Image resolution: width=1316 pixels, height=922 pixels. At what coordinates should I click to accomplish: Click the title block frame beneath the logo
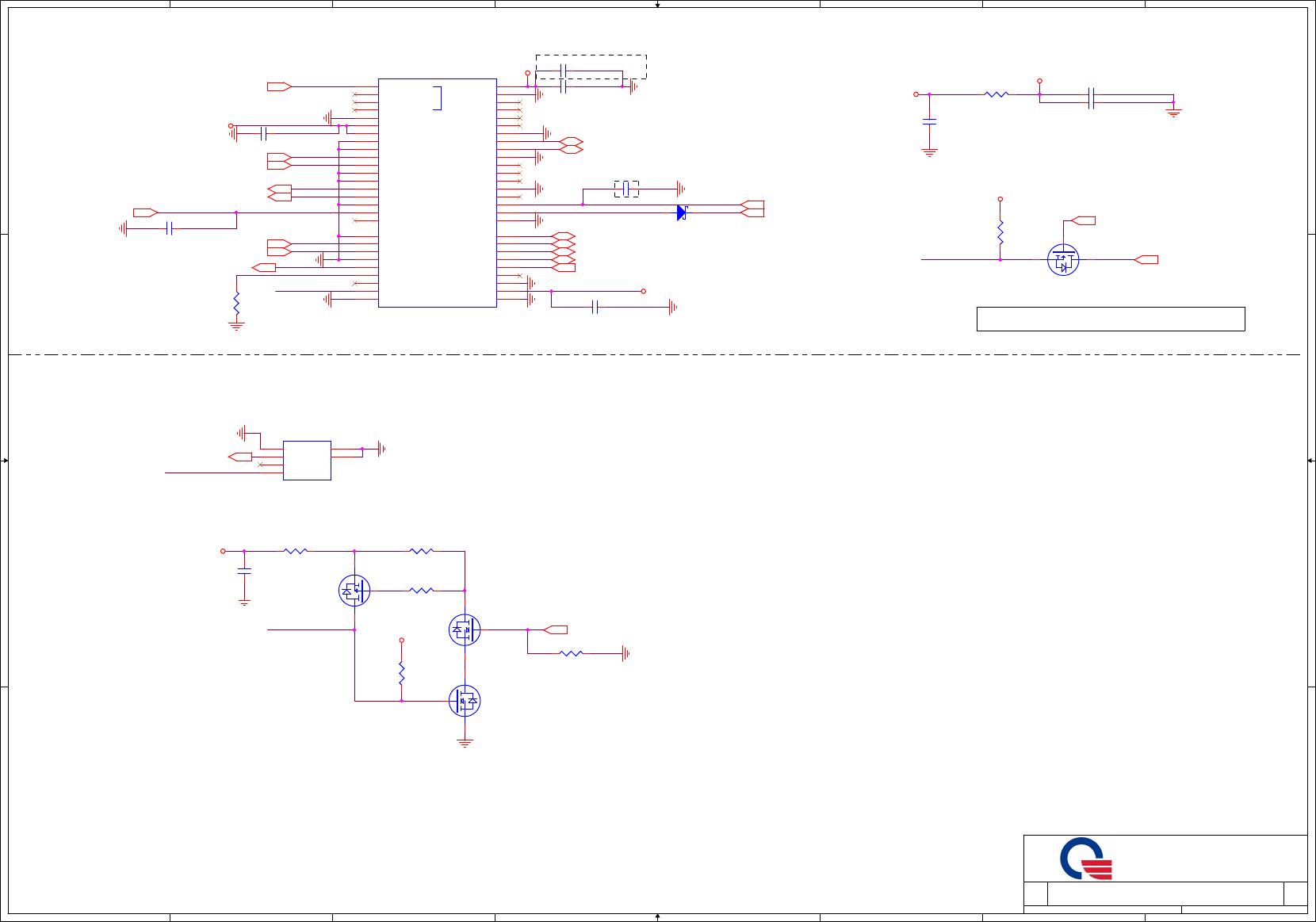point(1165,897)
